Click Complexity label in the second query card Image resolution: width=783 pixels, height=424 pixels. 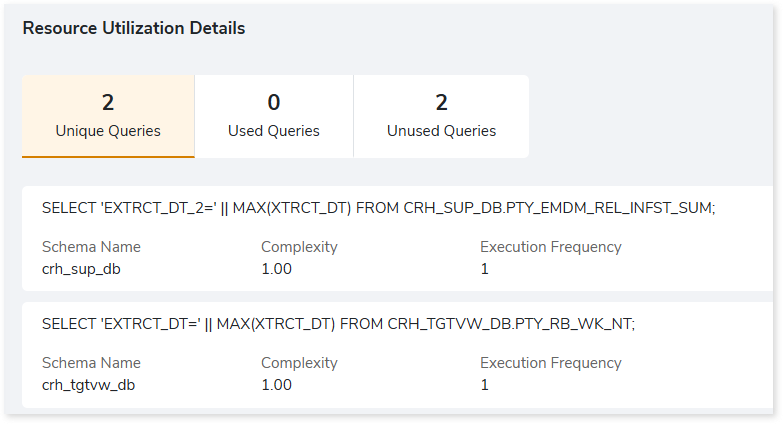coord(299,363)
